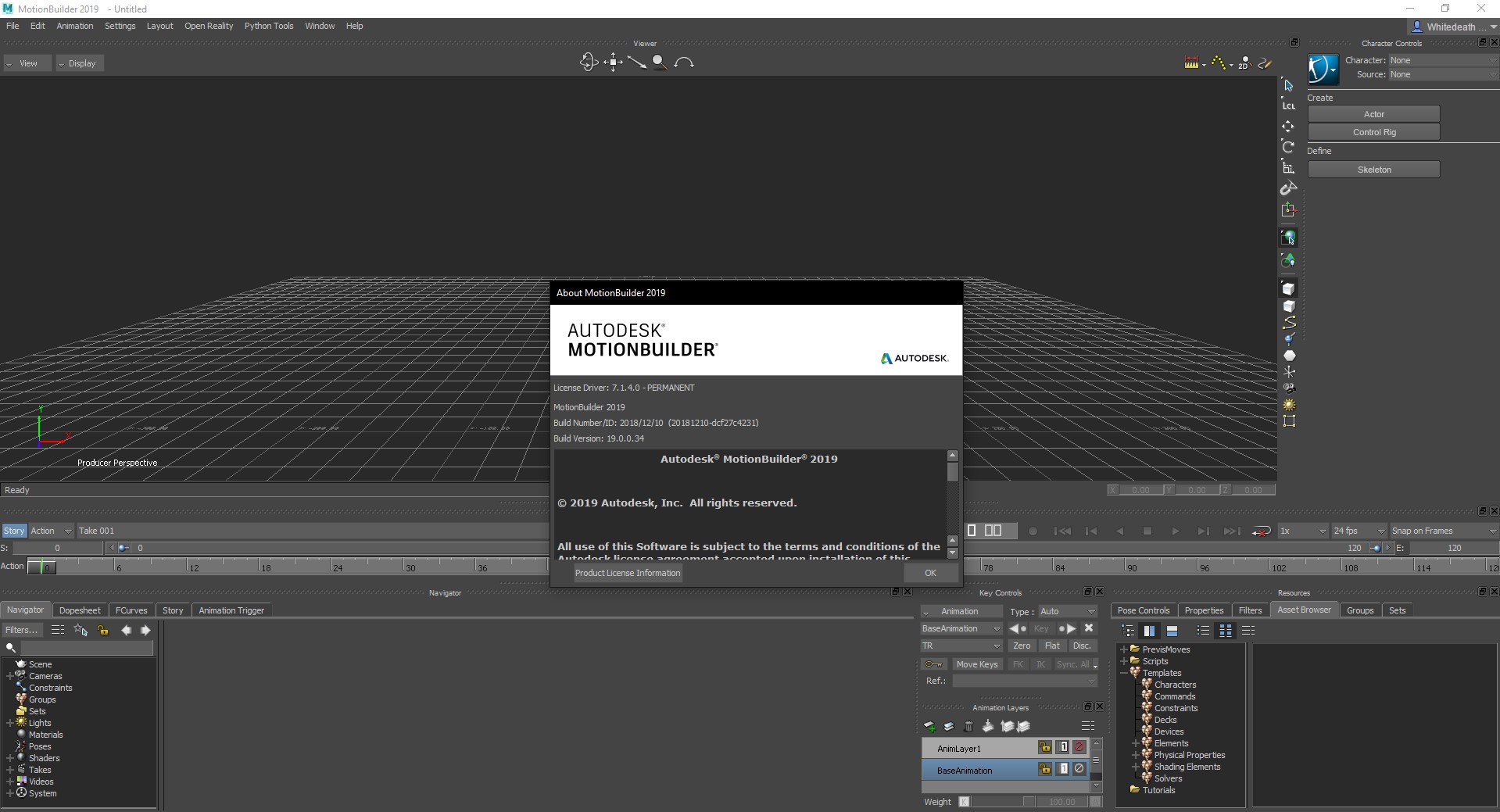Screen dimensions: 1500x812
Task: Click the Product License Information button
Action: click(628, 573)
